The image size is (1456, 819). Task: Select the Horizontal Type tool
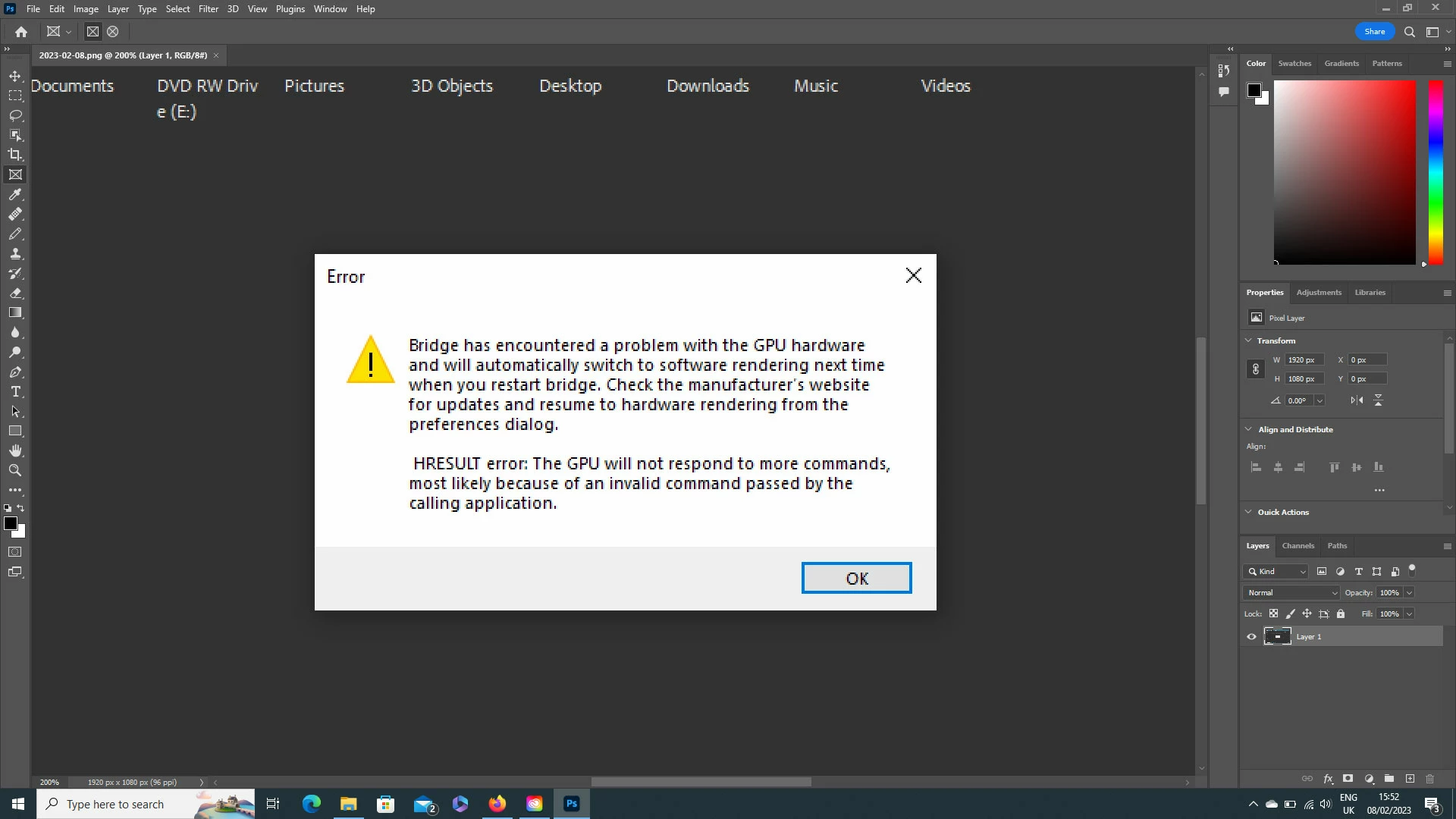click(x=15, y=392)
